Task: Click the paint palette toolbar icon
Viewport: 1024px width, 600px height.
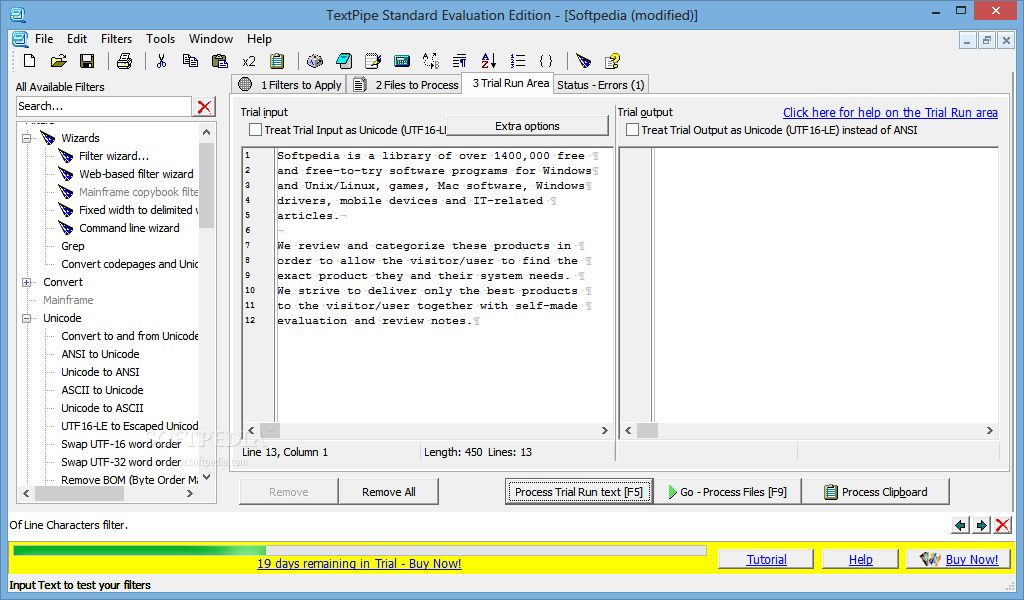Action: coord(315,61)
